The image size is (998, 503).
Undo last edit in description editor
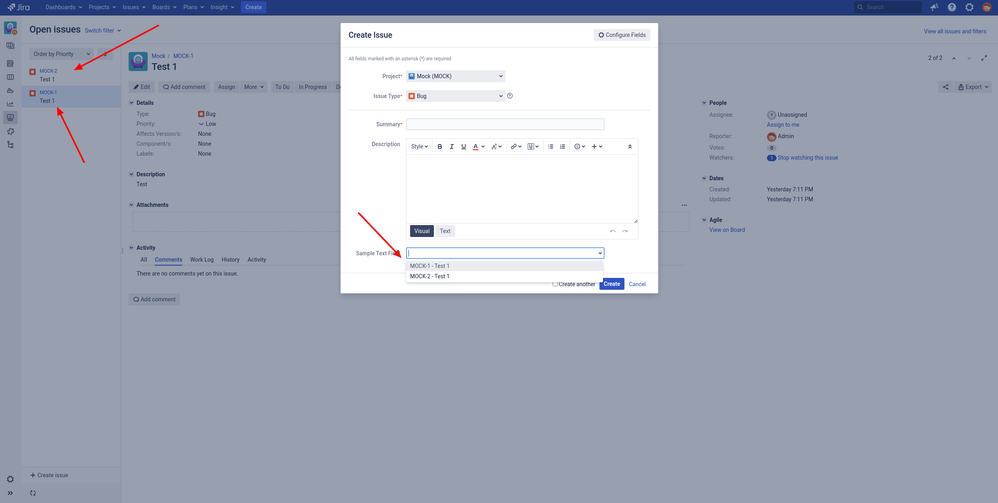(x=613, y=232)
